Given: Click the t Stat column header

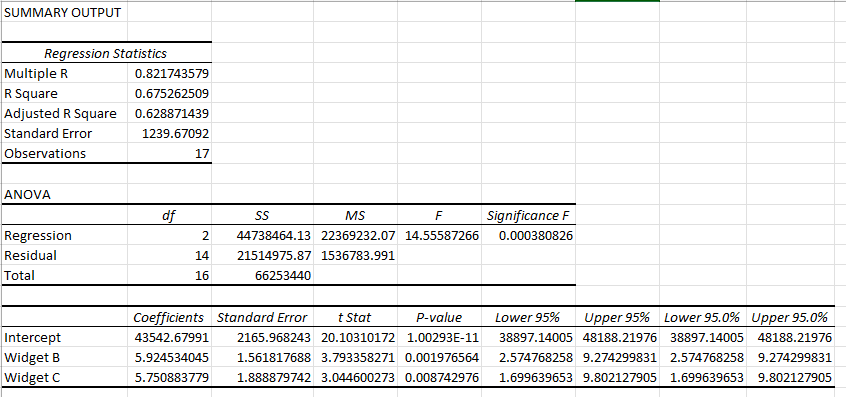Looking at the screenshot, I should [x=355, y=317].
